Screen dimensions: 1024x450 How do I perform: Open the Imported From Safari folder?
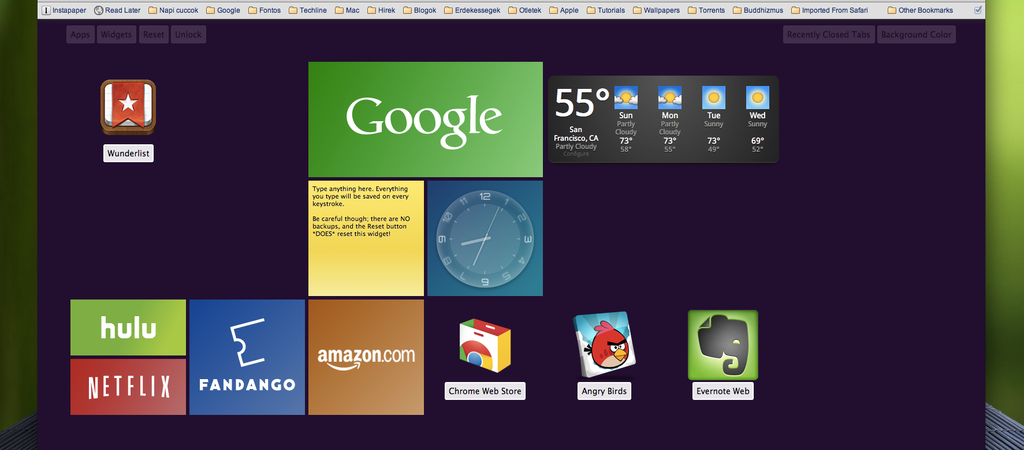(x=829, y=10)
